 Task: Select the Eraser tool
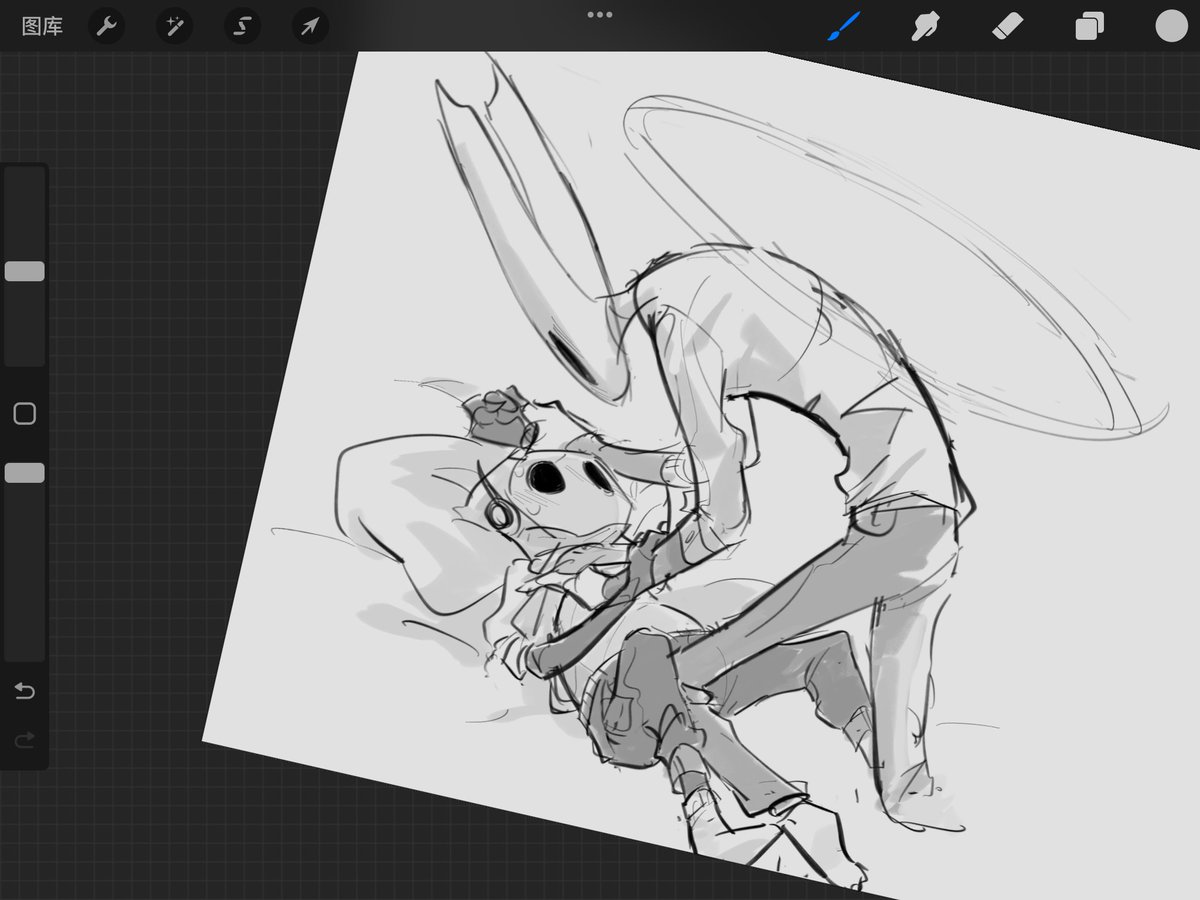[x=1007, y=26]
